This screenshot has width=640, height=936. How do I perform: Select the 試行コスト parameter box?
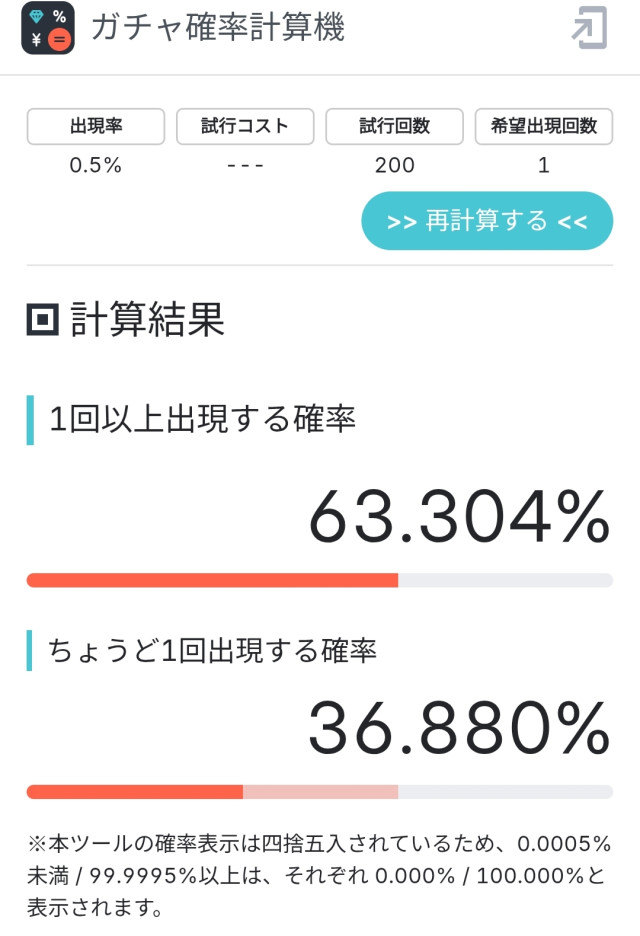245,126
